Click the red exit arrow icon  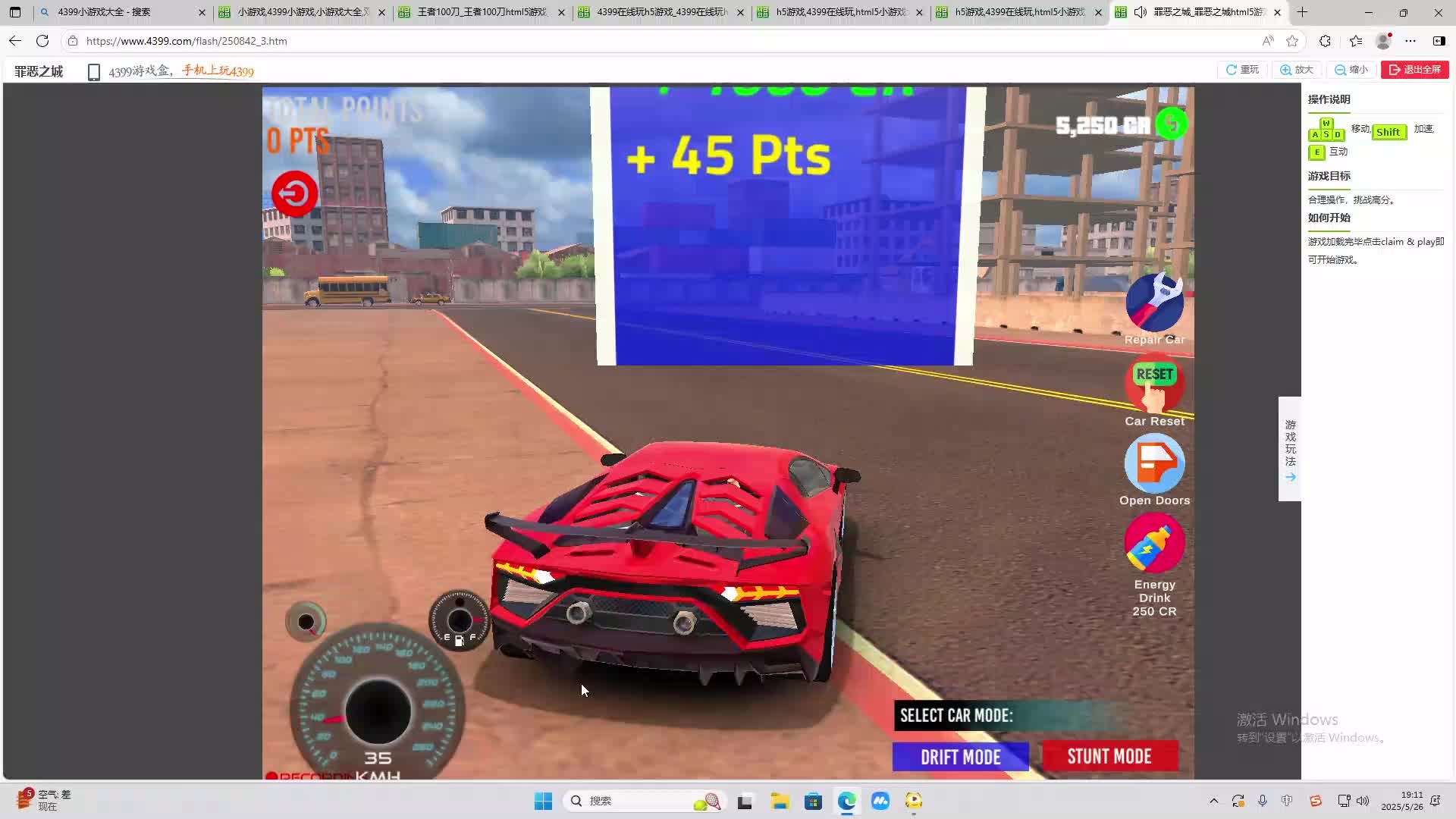(295, 194)
